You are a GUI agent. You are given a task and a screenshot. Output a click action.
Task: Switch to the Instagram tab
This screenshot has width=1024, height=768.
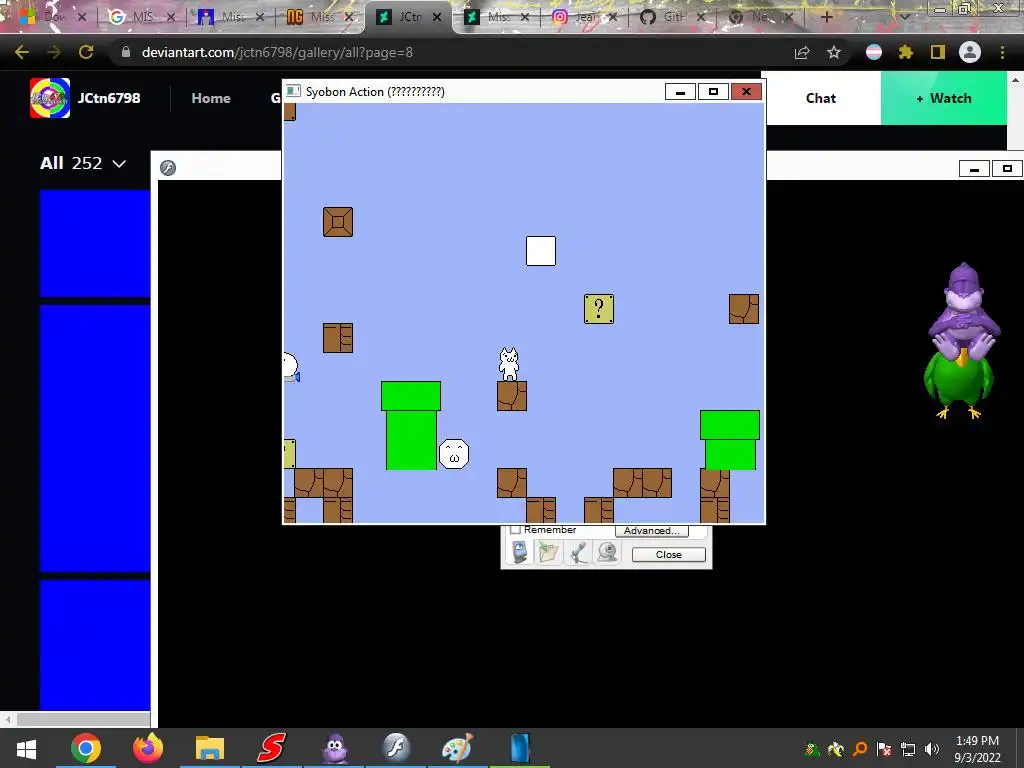pos(583,17)
